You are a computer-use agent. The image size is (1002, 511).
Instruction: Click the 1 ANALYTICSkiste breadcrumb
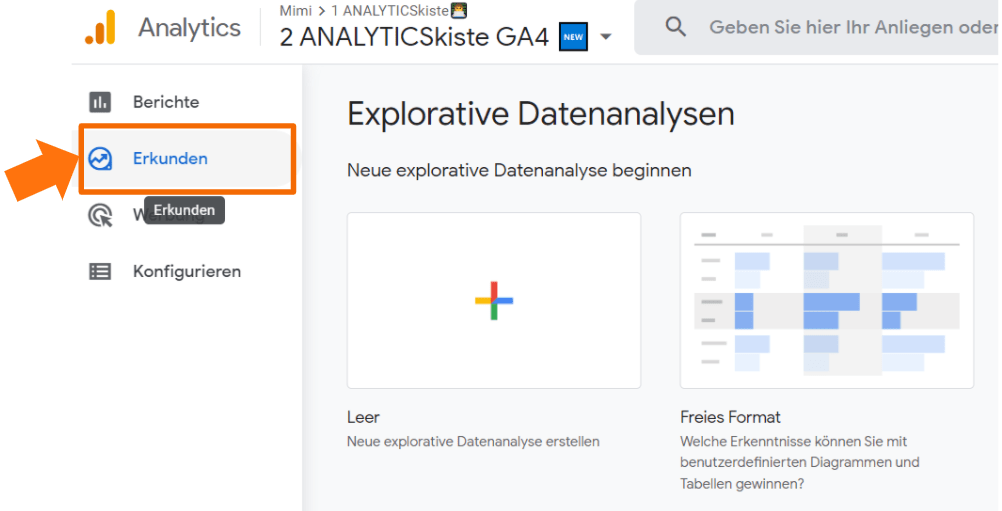(x=390, y=11)
